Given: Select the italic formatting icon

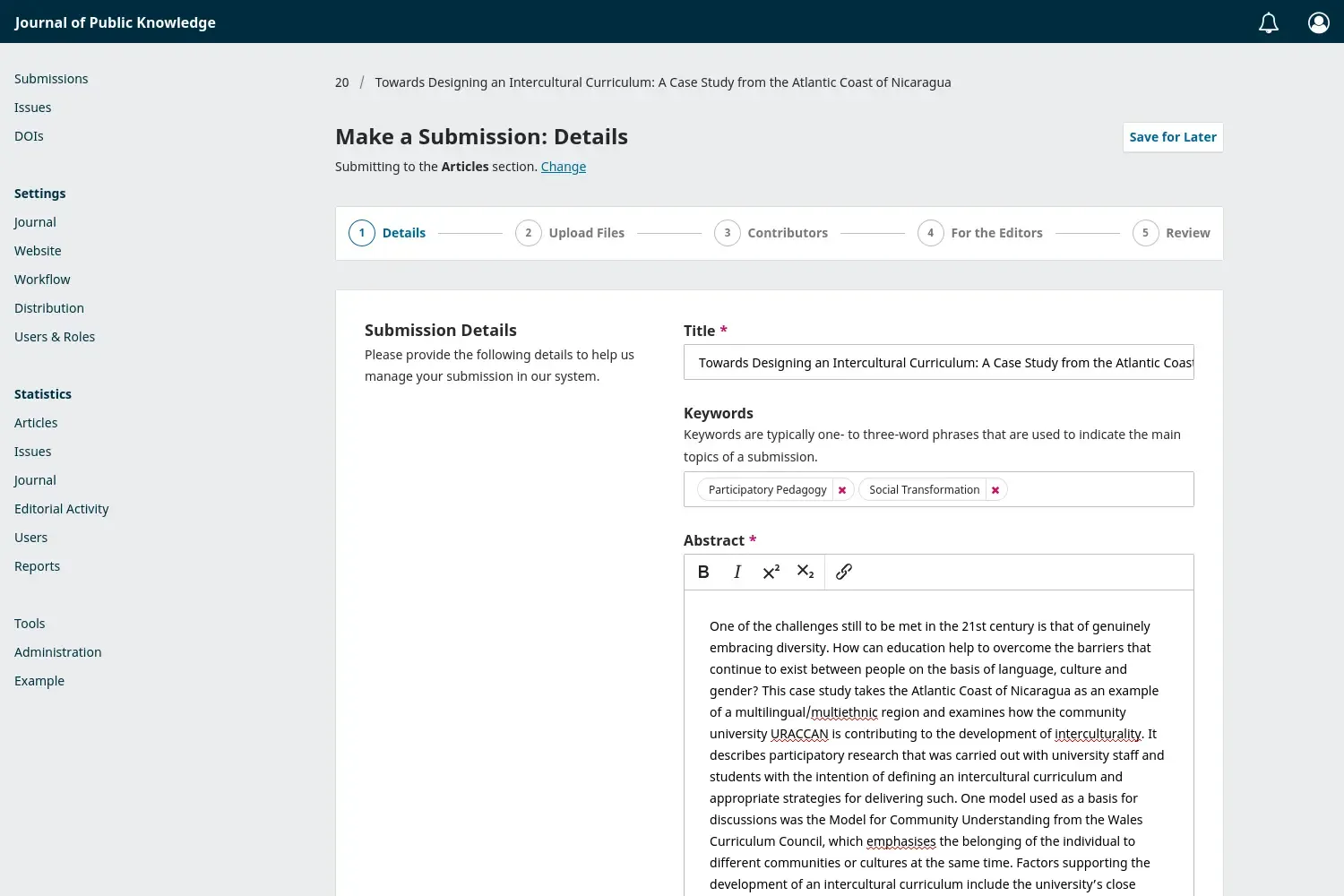Looking at the screenshot, I should [x=737, y=572].
